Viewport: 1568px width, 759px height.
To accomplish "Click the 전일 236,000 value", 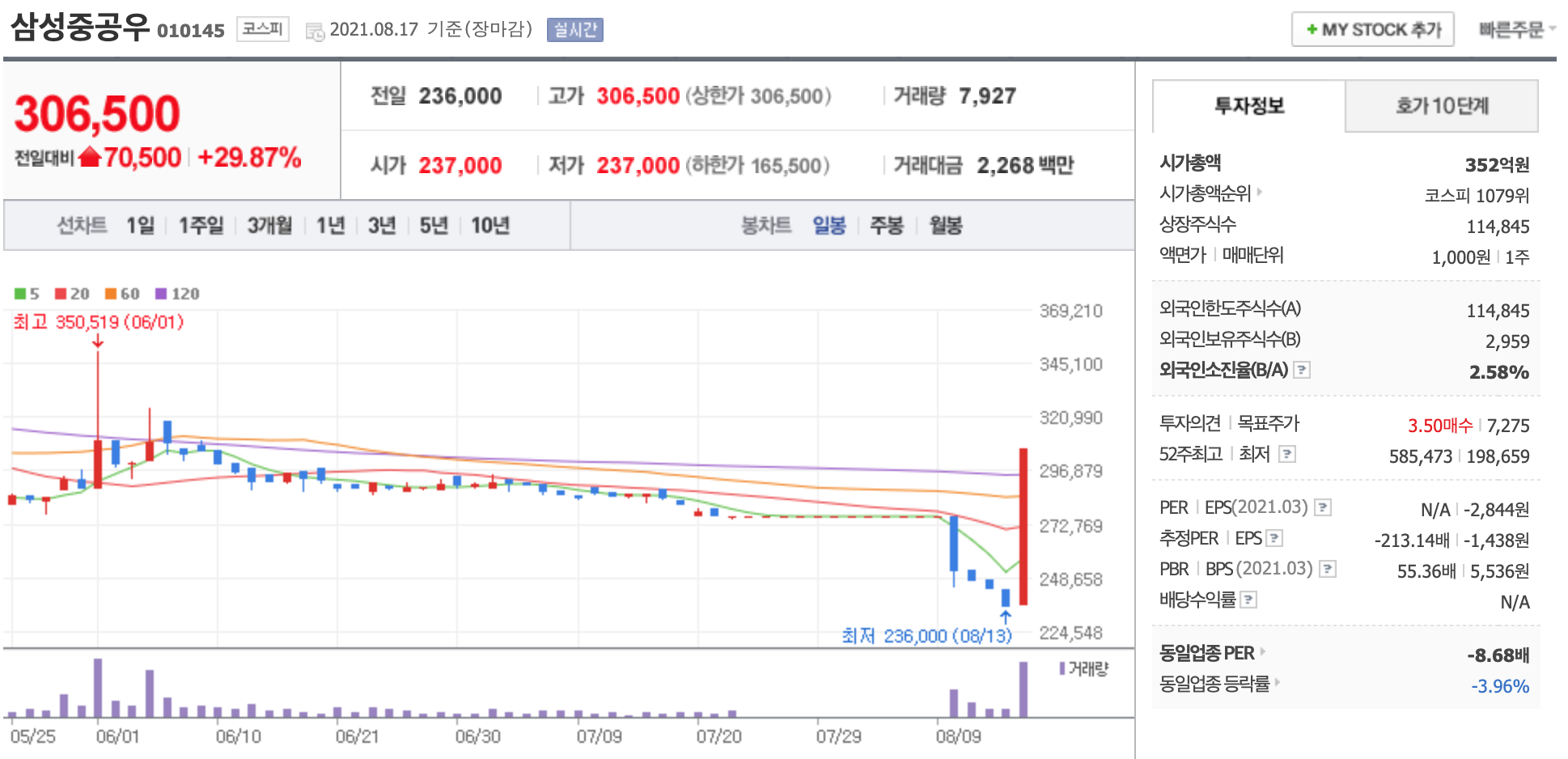I will pyautogui.click(x=460, y=96).
